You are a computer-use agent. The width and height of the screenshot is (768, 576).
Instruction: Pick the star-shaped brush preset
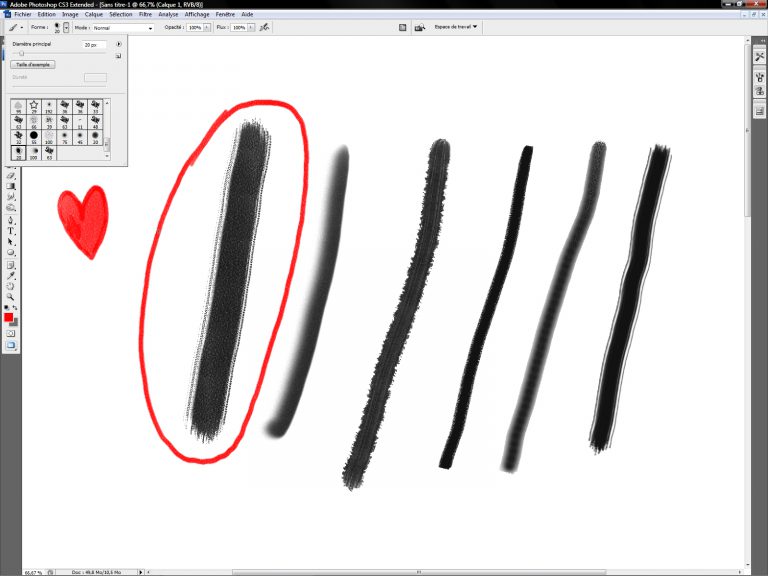tap(33, 104)
